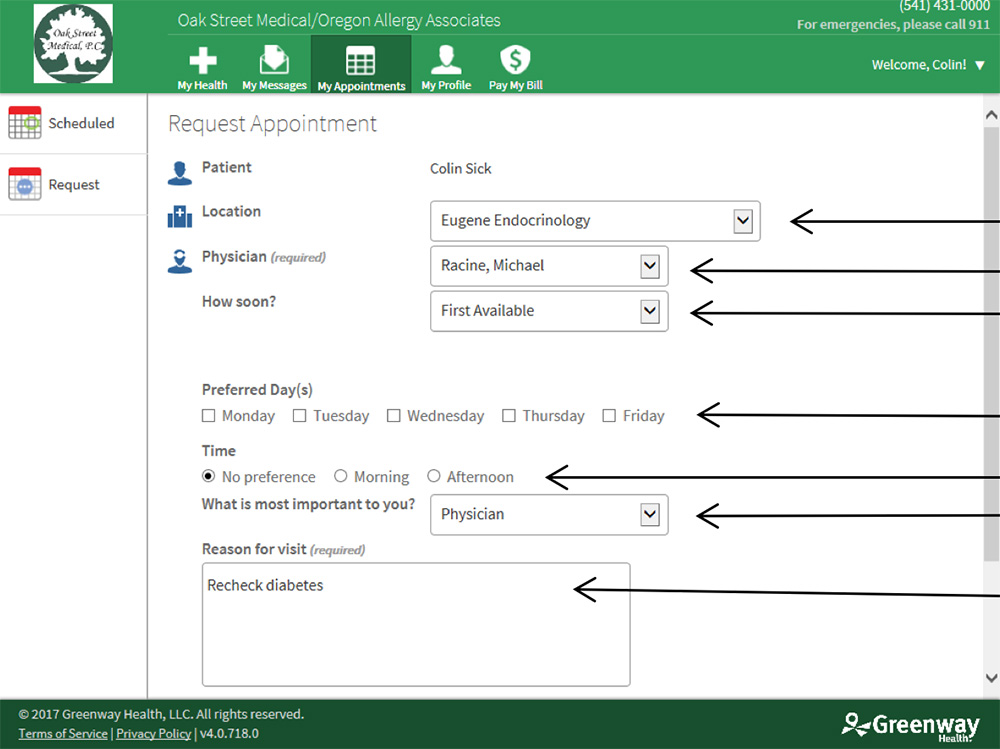The width and height of the screenshot is (1000, 749).
Task: Click the scrollbar down arrow
Action: [991, 678]
